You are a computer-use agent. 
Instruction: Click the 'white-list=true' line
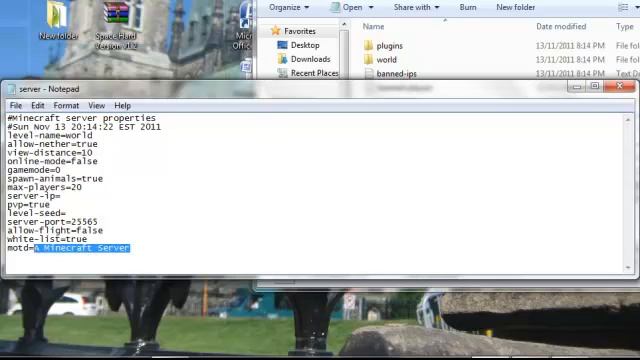47,239
